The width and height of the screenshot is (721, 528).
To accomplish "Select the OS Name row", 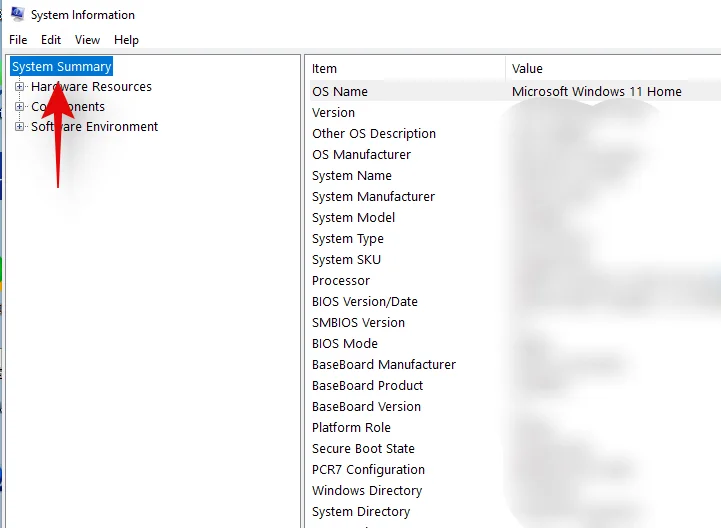I will [514, 91].
